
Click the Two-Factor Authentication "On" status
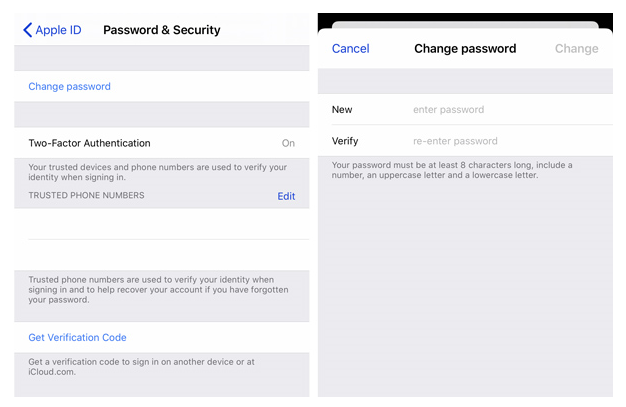288,144
